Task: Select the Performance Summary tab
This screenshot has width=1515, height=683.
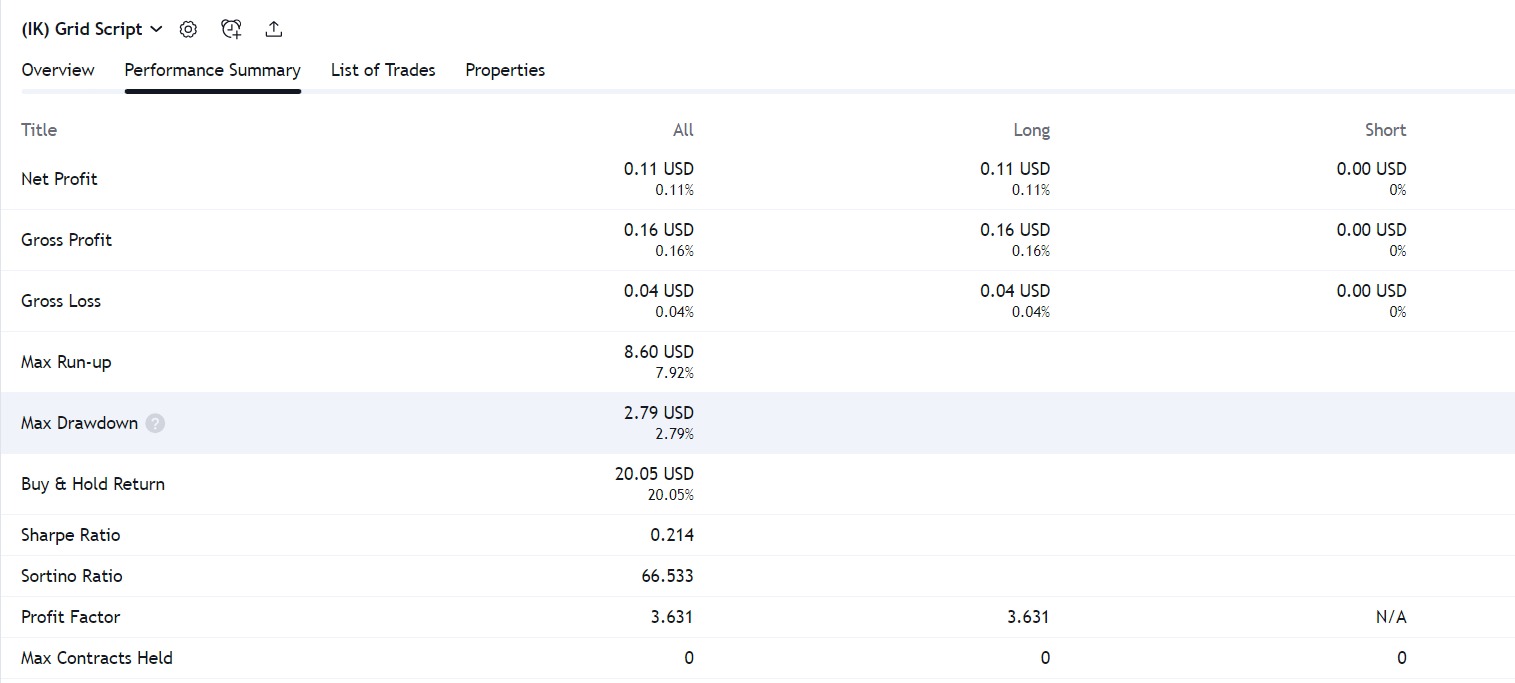Action: point(212,70)
